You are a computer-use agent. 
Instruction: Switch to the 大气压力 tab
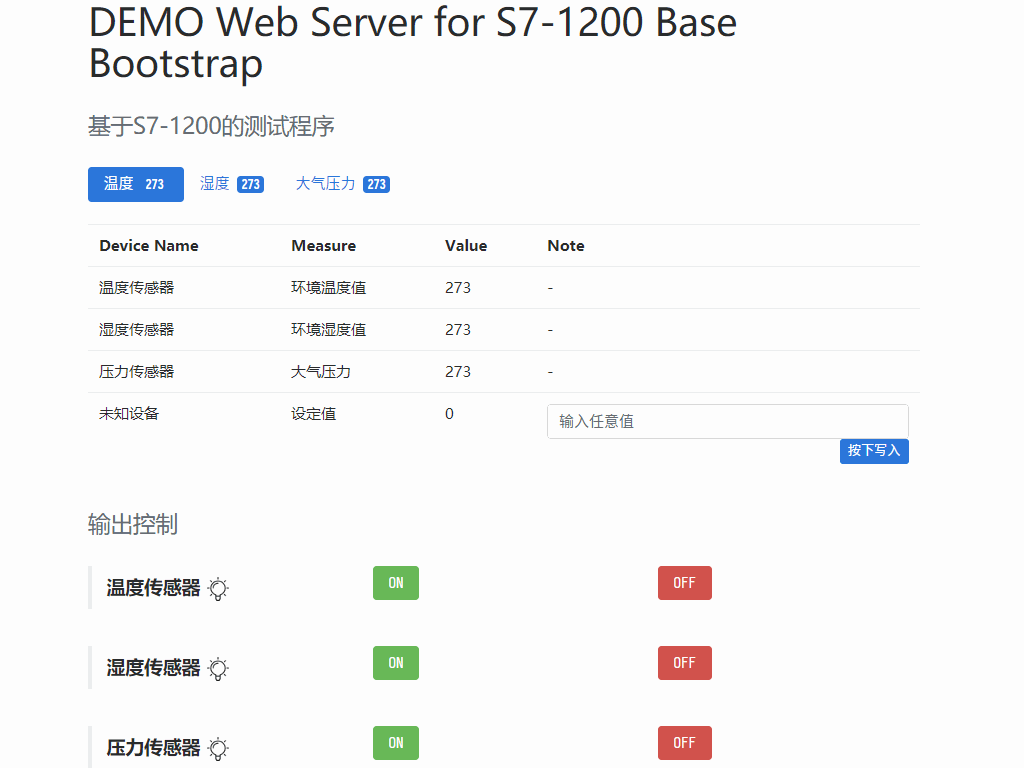pyautogui.click(x=343, y=184)
